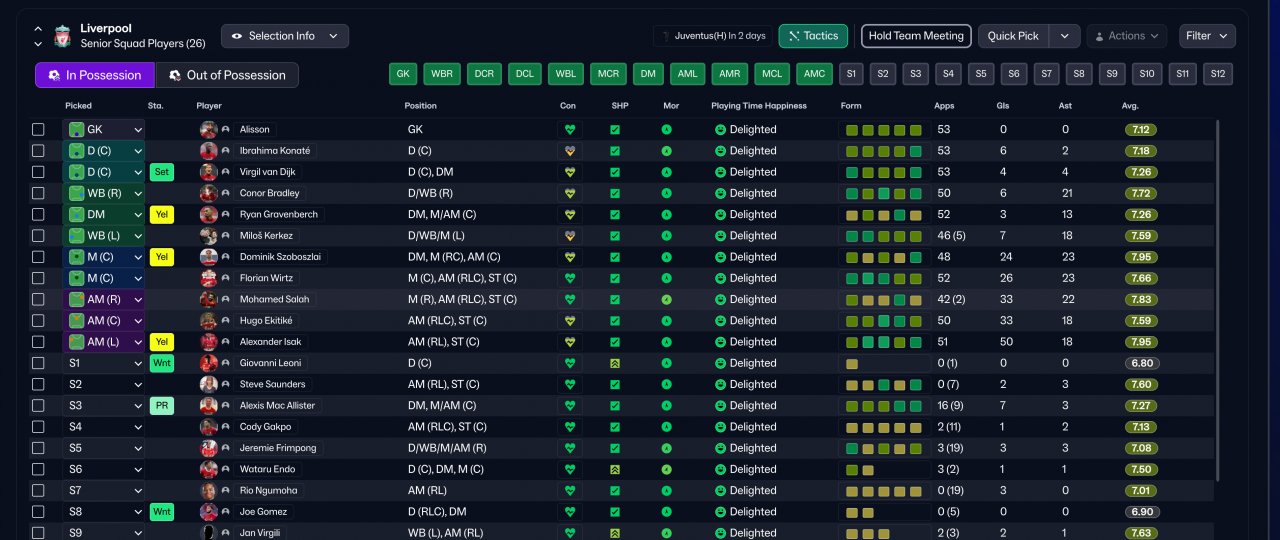Click Mohamed Salah's morale icon

(666, 299)
